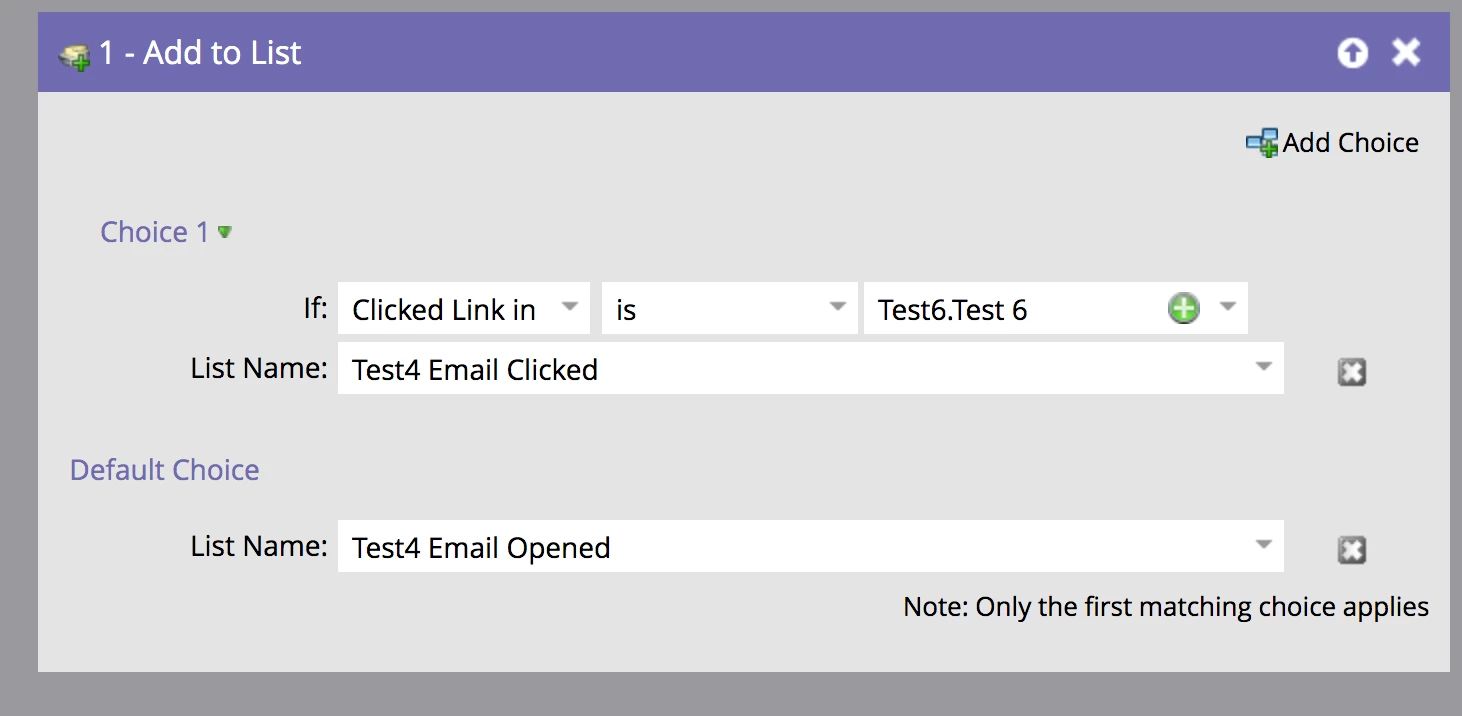
Task: Open the Test4 Email Clicked list dropdown
Action: click(1264, 366)
